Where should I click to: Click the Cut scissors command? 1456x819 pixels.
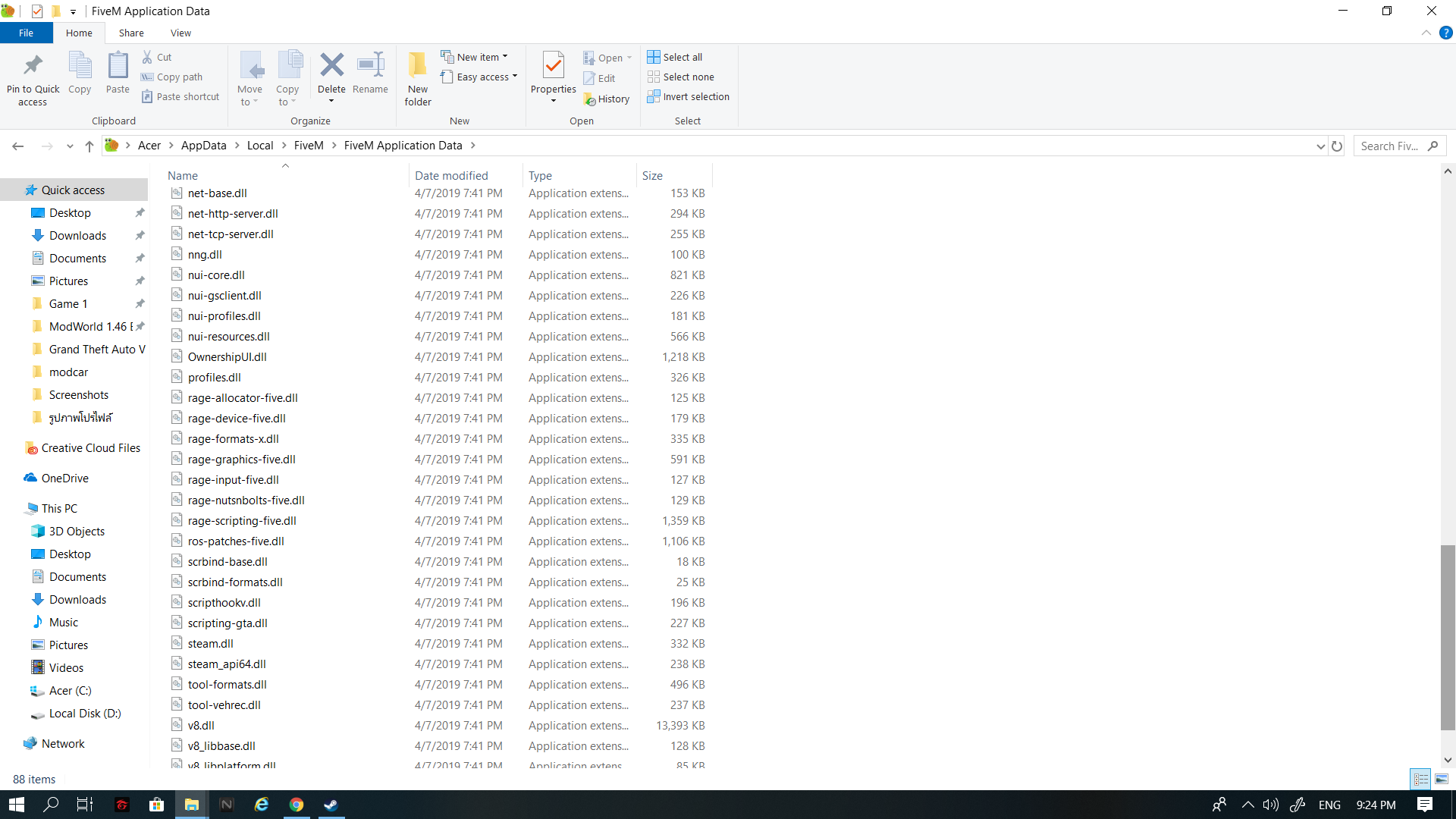tap(157, 57)
